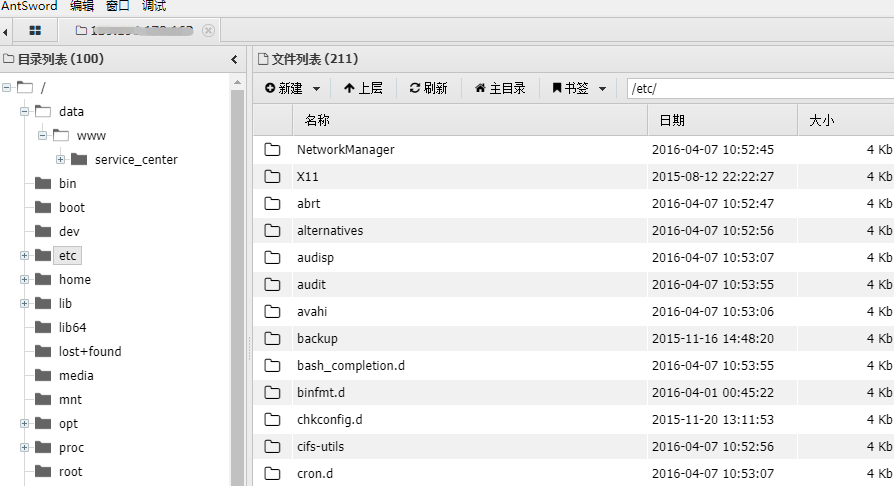Image resolution: width=894 pixels, height=486 pixels.
Task: Select the lost+found folder in tree
Action: point(90,351)
